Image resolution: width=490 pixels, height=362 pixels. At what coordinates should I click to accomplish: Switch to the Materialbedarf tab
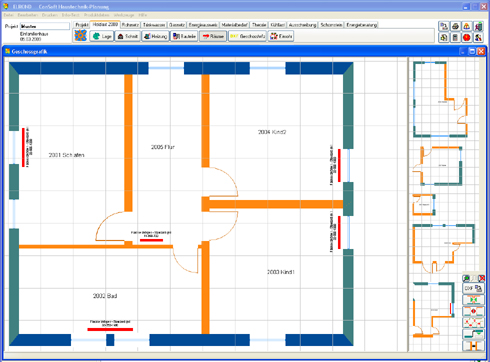pos(235,25)
